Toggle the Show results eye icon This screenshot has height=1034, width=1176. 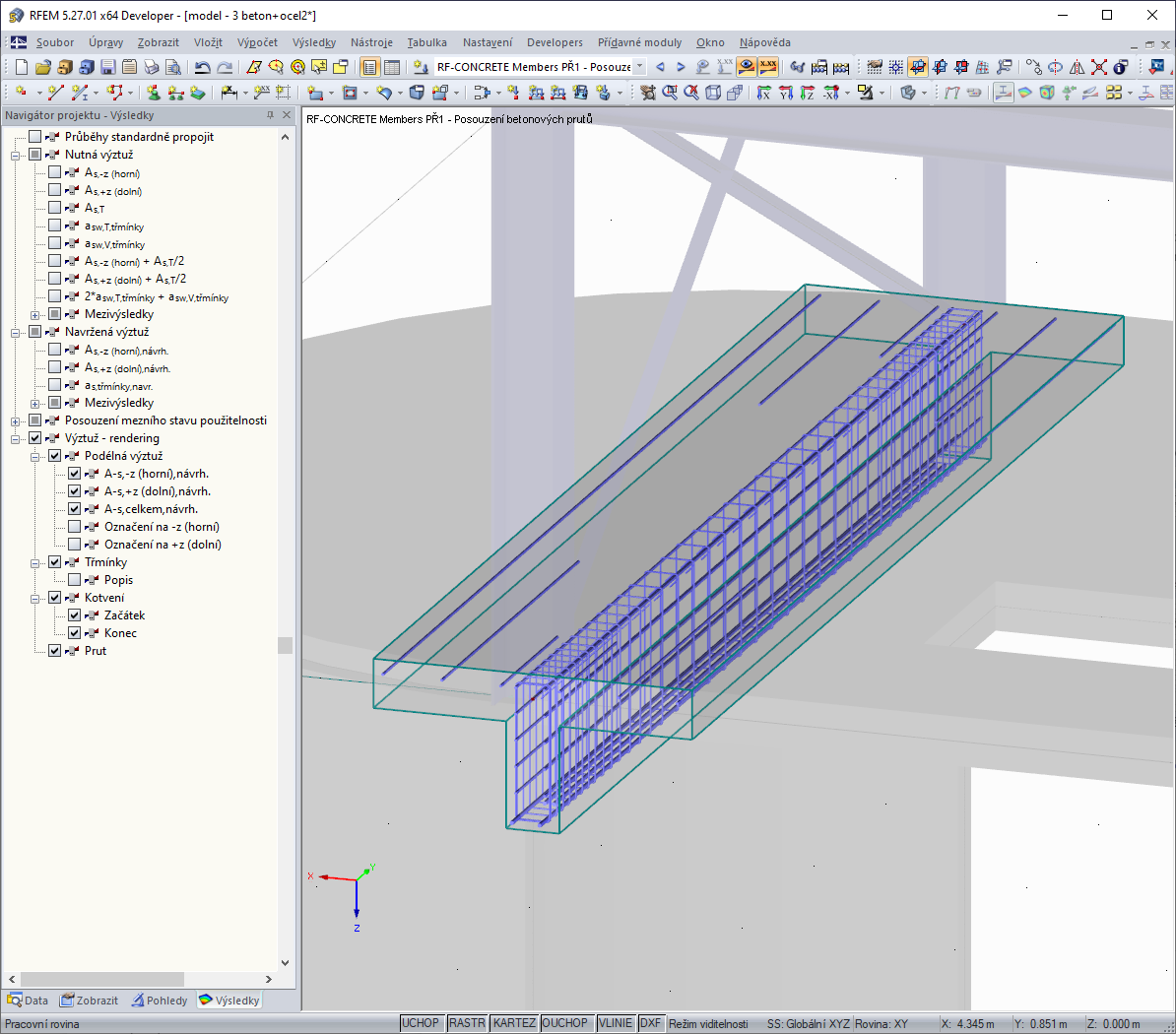[x=747, y=67]
